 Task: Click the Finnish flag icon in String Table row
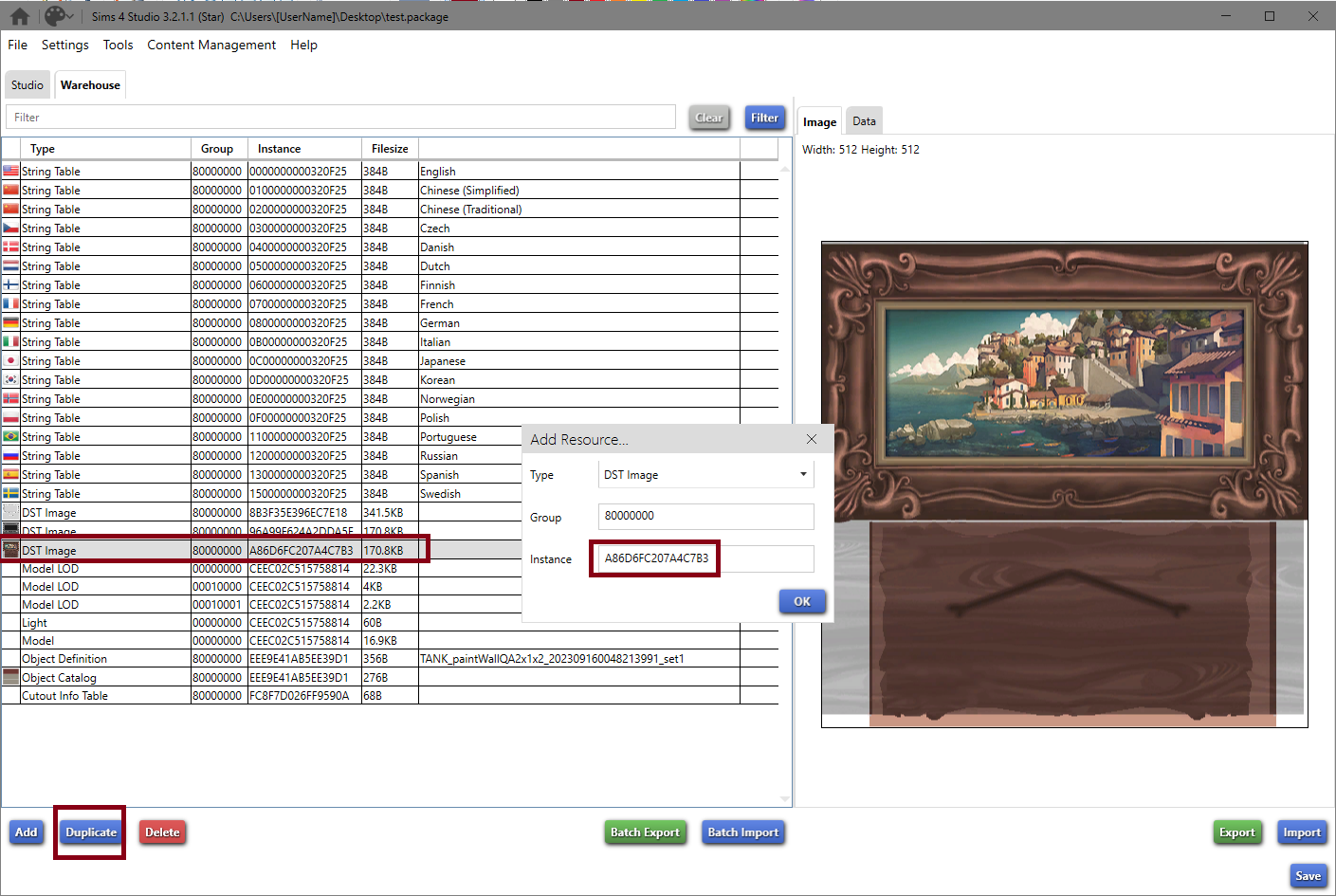click(10, 285)
